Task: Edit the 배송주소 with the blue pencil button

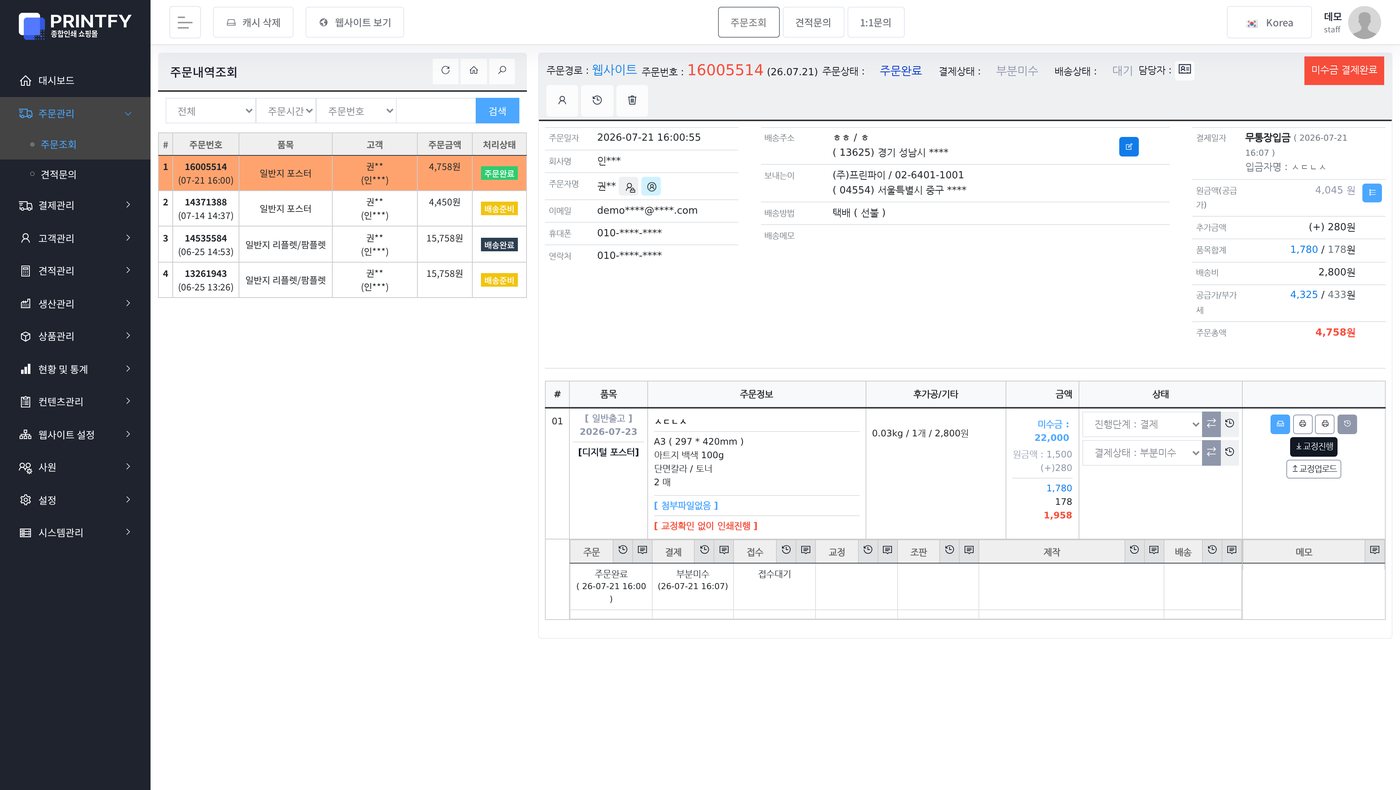Action: pos(1128,147)
